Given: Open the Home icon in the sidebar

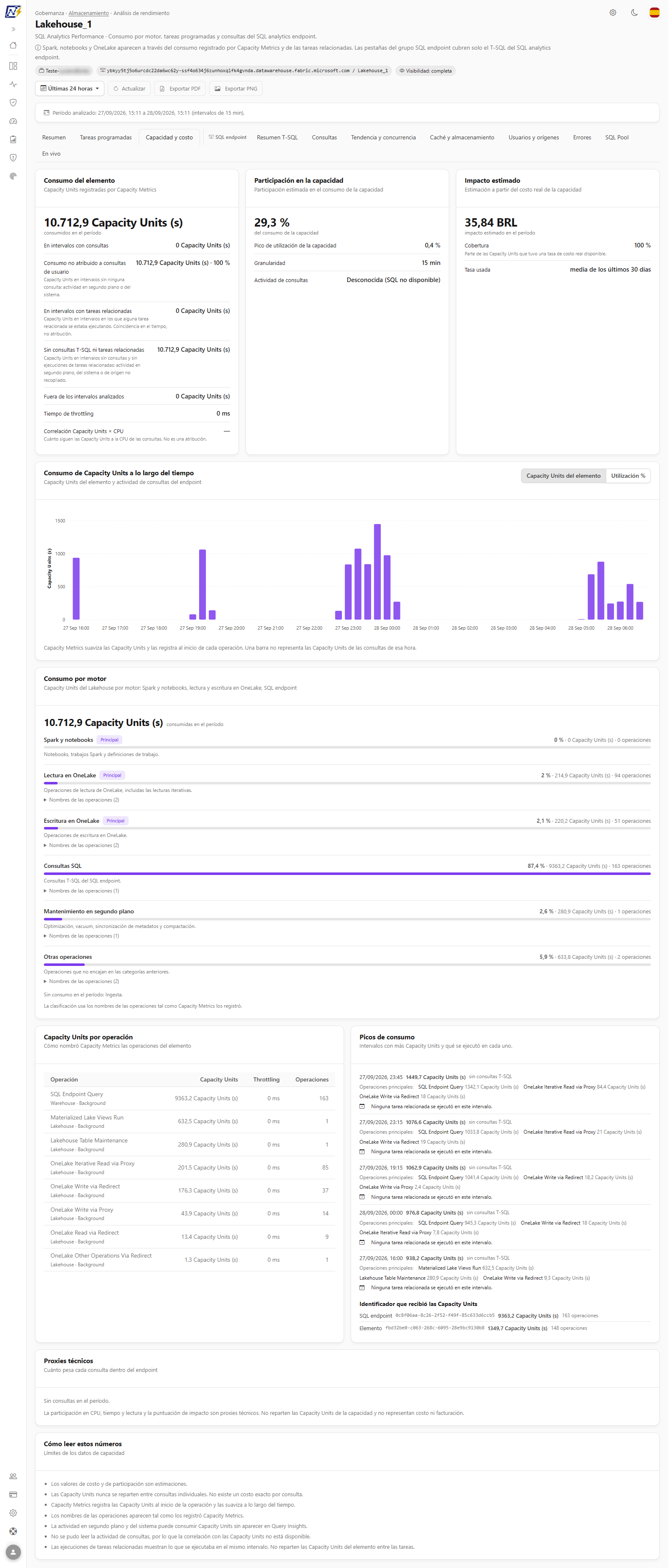Looking at the screenshot, I should click(x=13, y=45).
